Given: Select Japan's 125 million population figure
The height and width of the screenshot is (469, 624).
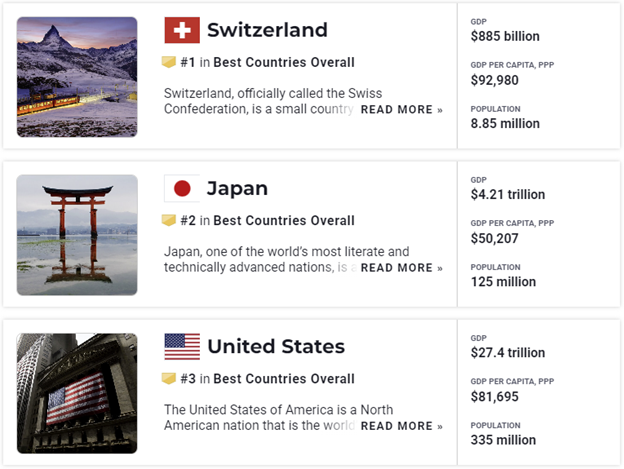Looking at the screenshot, I should click(x=503, y=282).
